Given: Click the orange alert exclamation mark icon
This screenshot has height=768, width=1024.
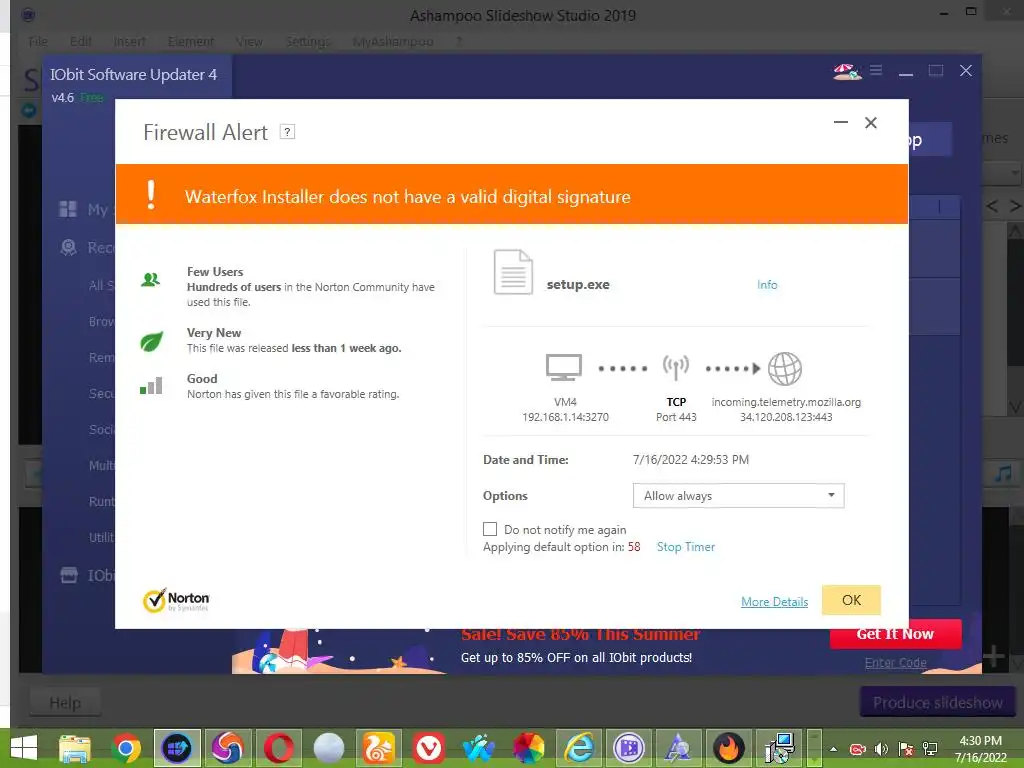Looking at the screenshot, I should tap(151, 195).
